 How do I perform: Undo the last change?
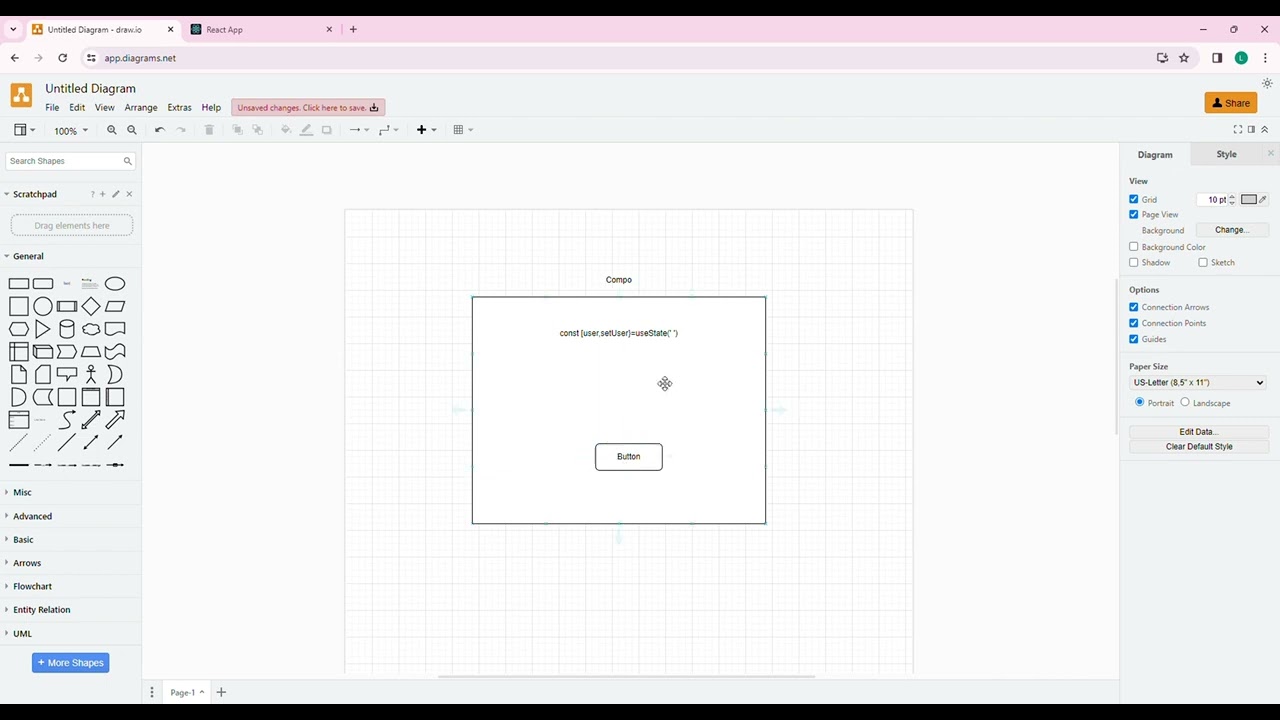click(160, 130)
